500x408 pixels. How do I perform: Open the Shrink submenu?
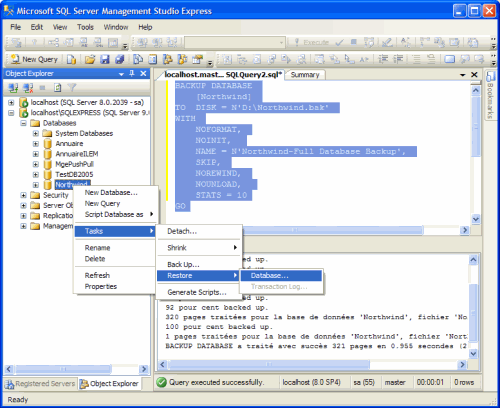pos(199,248)
